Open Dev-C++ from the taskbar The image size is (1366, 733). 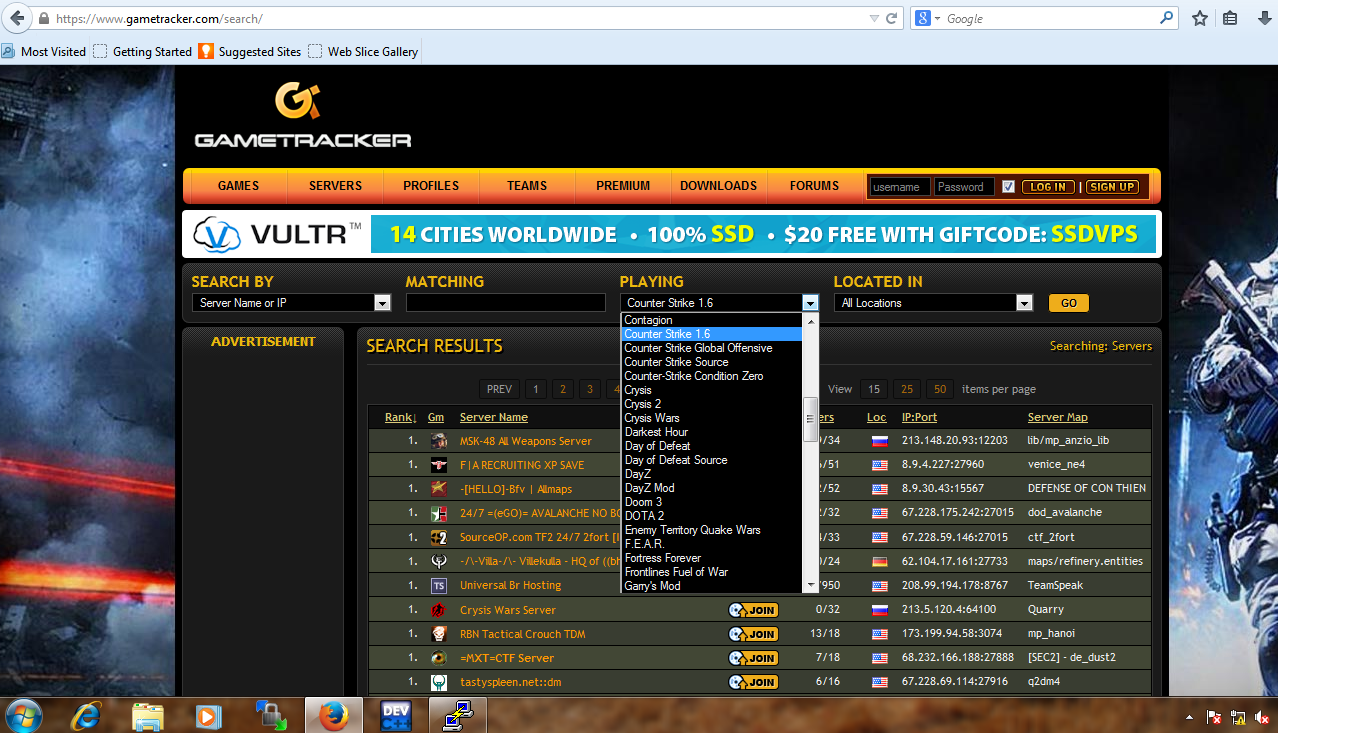(x=396, y=716)
